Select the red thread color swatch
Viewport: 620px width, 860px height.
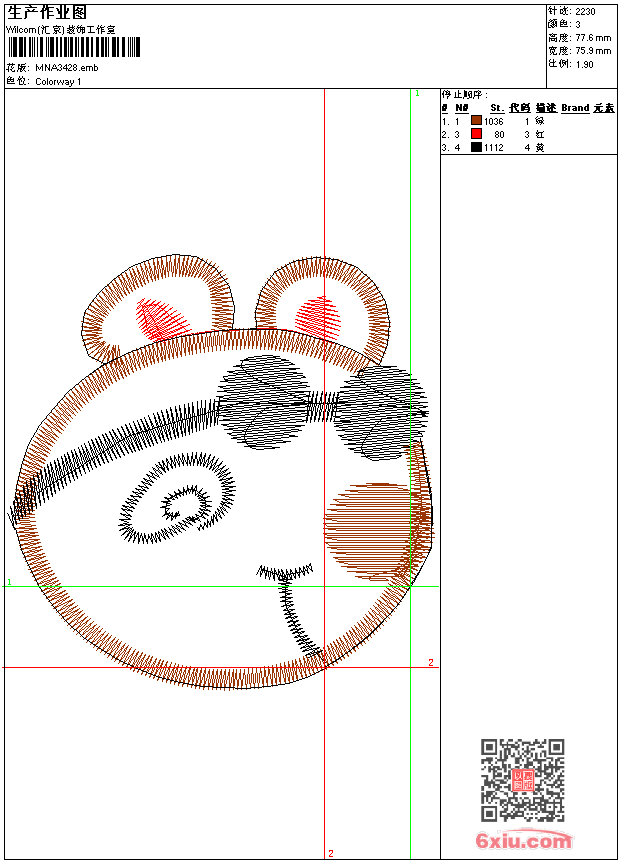point(476,133)
